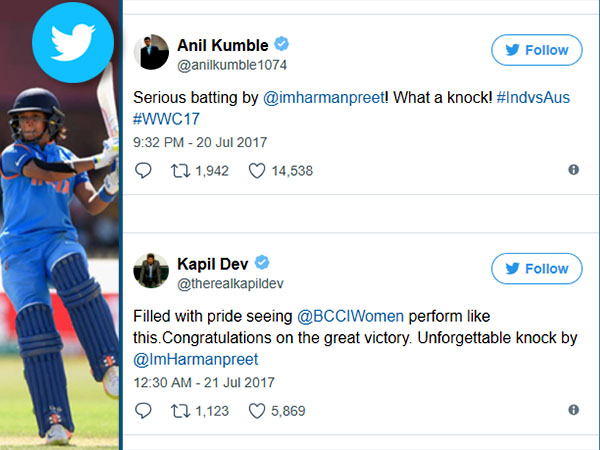Reply to Kapil Dev's tweet

(143, 411)
